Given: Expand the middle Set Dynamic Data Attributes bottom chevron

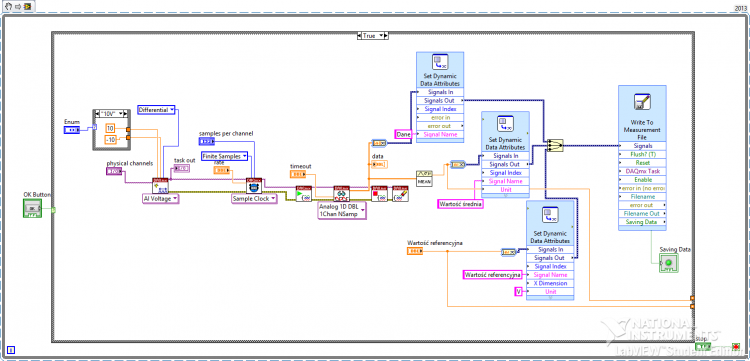Looking at the screenshot, I should click(505, 195).
